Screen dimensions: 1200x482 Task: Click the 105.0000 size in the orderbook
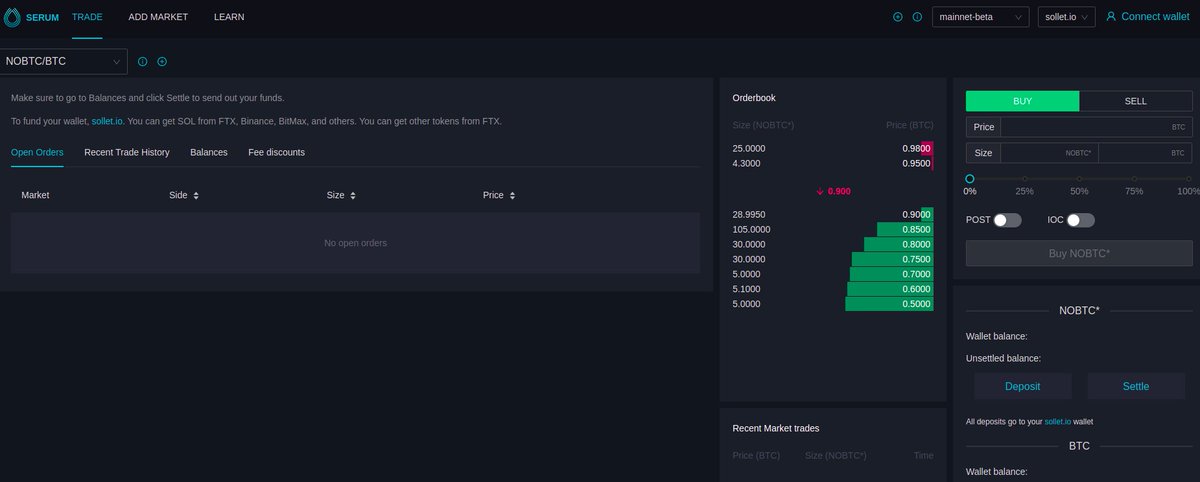pyautogui.click(x=751, y=229)
